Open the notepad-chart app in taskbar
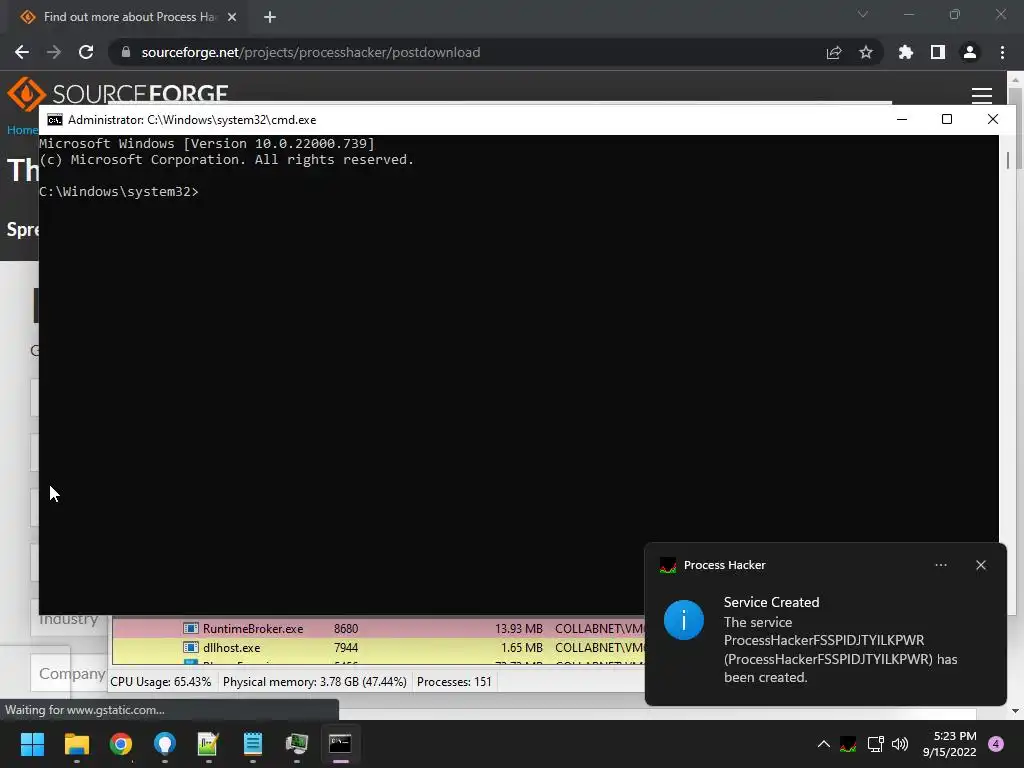1024x768 pixels. tap(208, 744)
